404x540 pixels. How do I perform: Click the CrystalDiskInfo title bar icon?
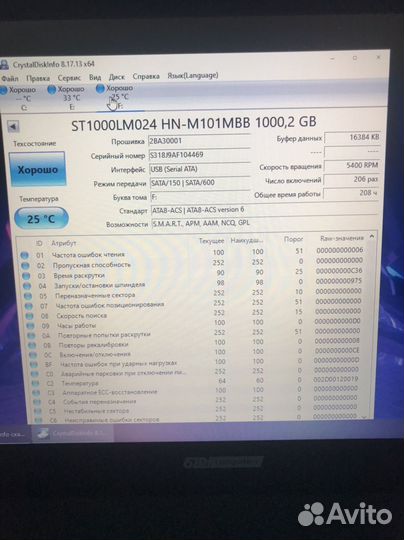(4, 65)
